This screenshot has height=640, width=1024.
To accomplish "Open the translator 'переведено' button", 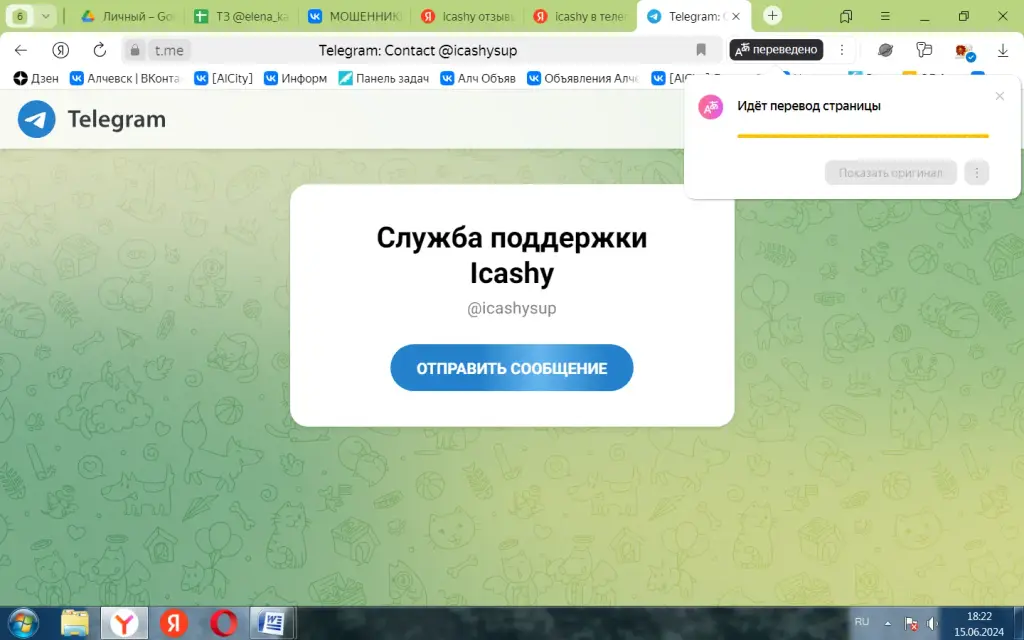I will pos(776,50).
